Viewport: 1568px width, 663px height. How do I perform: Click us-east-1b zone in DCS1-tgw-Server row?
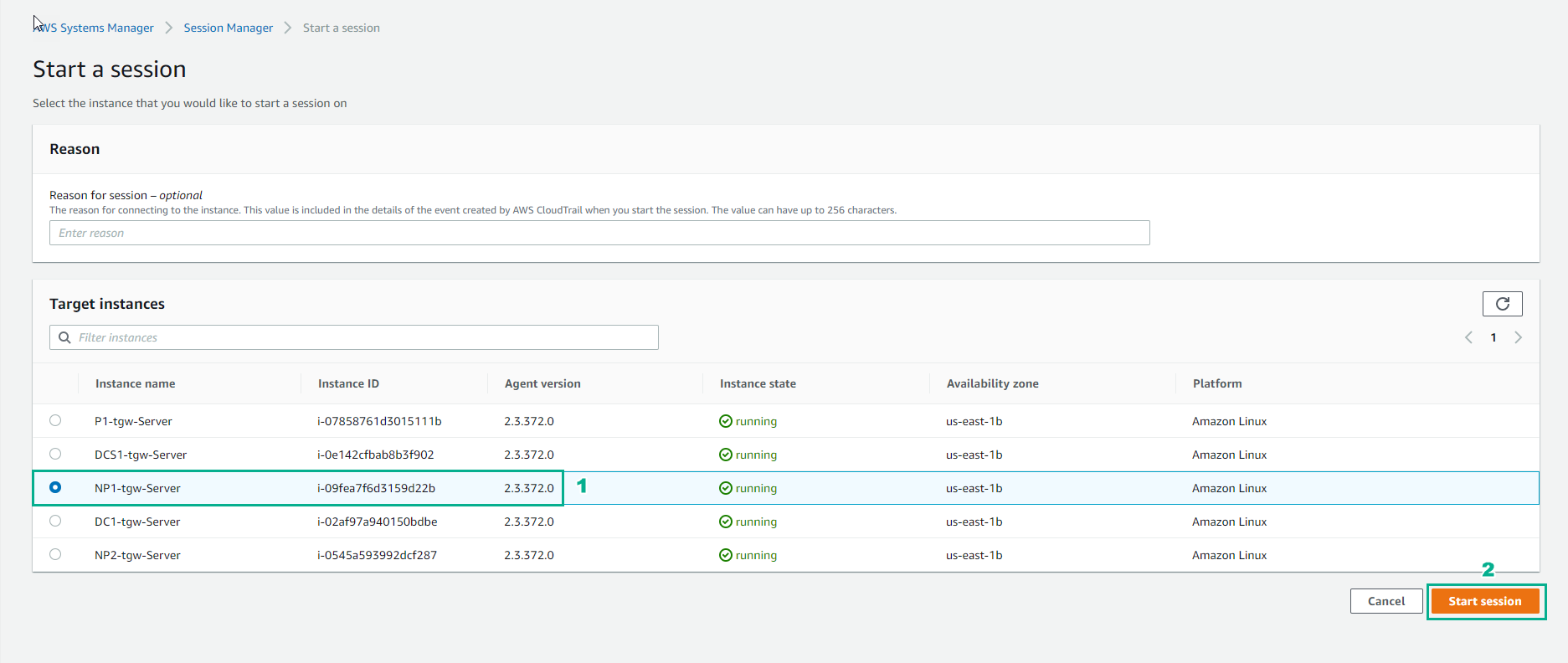[x=974, y=455]
